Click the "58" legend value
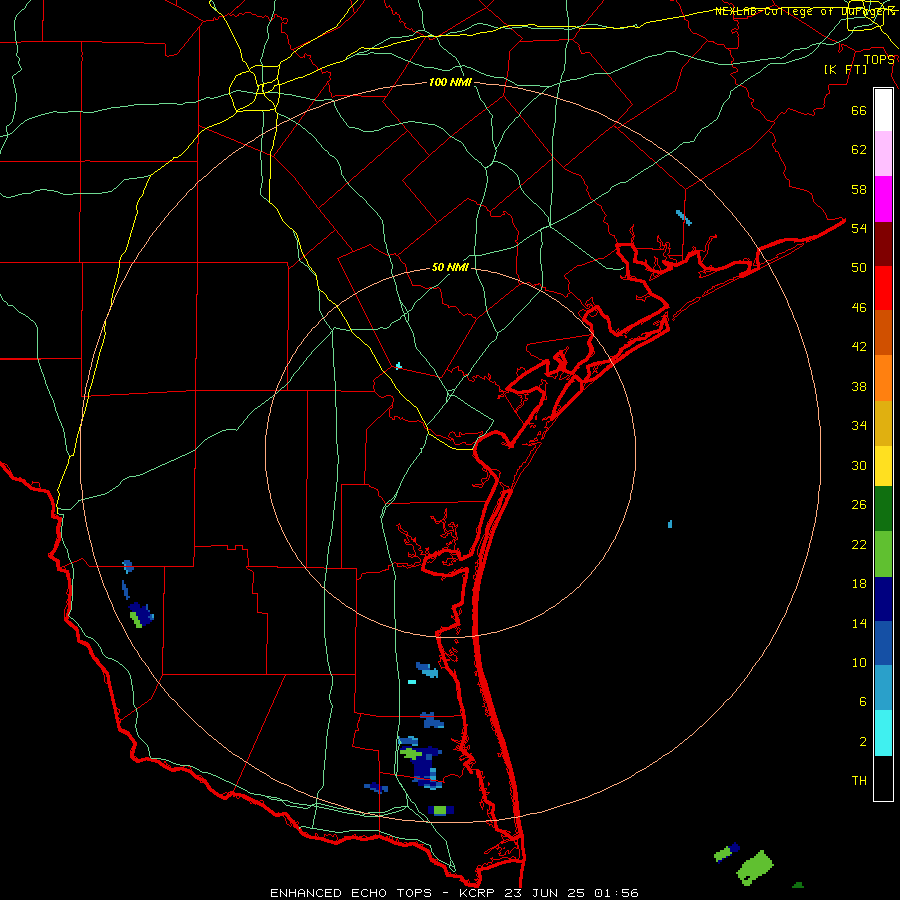 pyautogui.click(x=859, y=189)
